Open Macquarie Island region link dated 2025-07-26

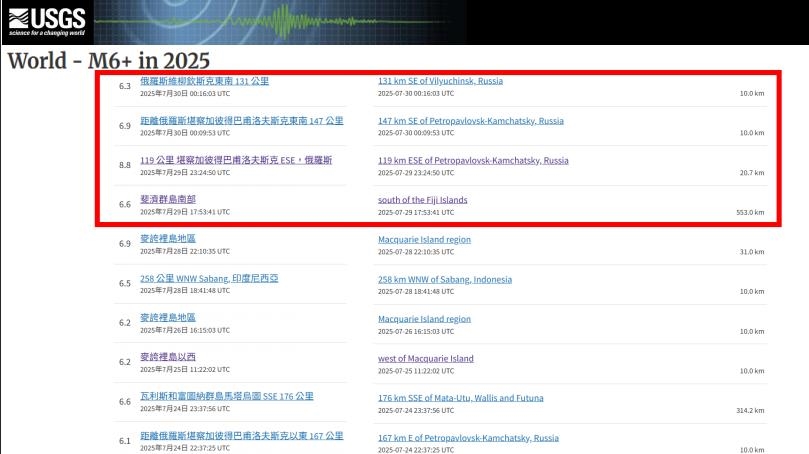(424, 319)
